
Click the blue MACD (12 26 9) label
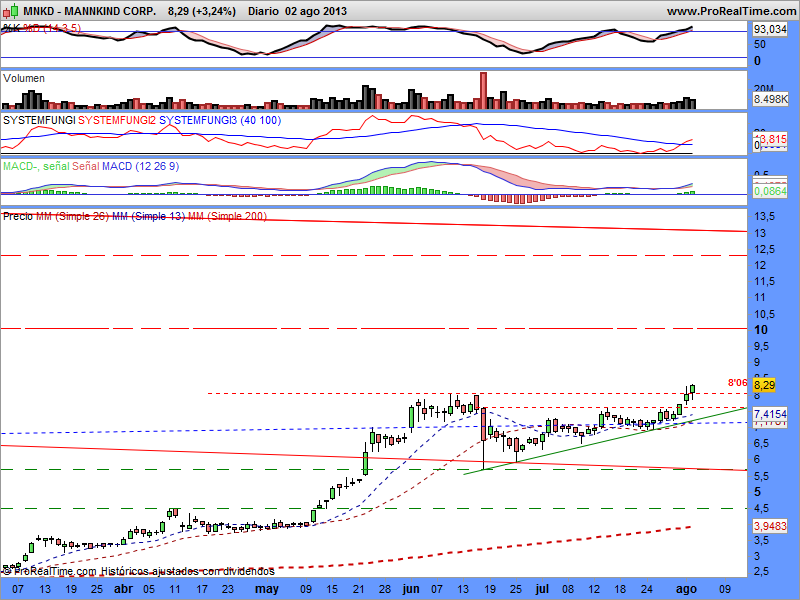(140, 166)
